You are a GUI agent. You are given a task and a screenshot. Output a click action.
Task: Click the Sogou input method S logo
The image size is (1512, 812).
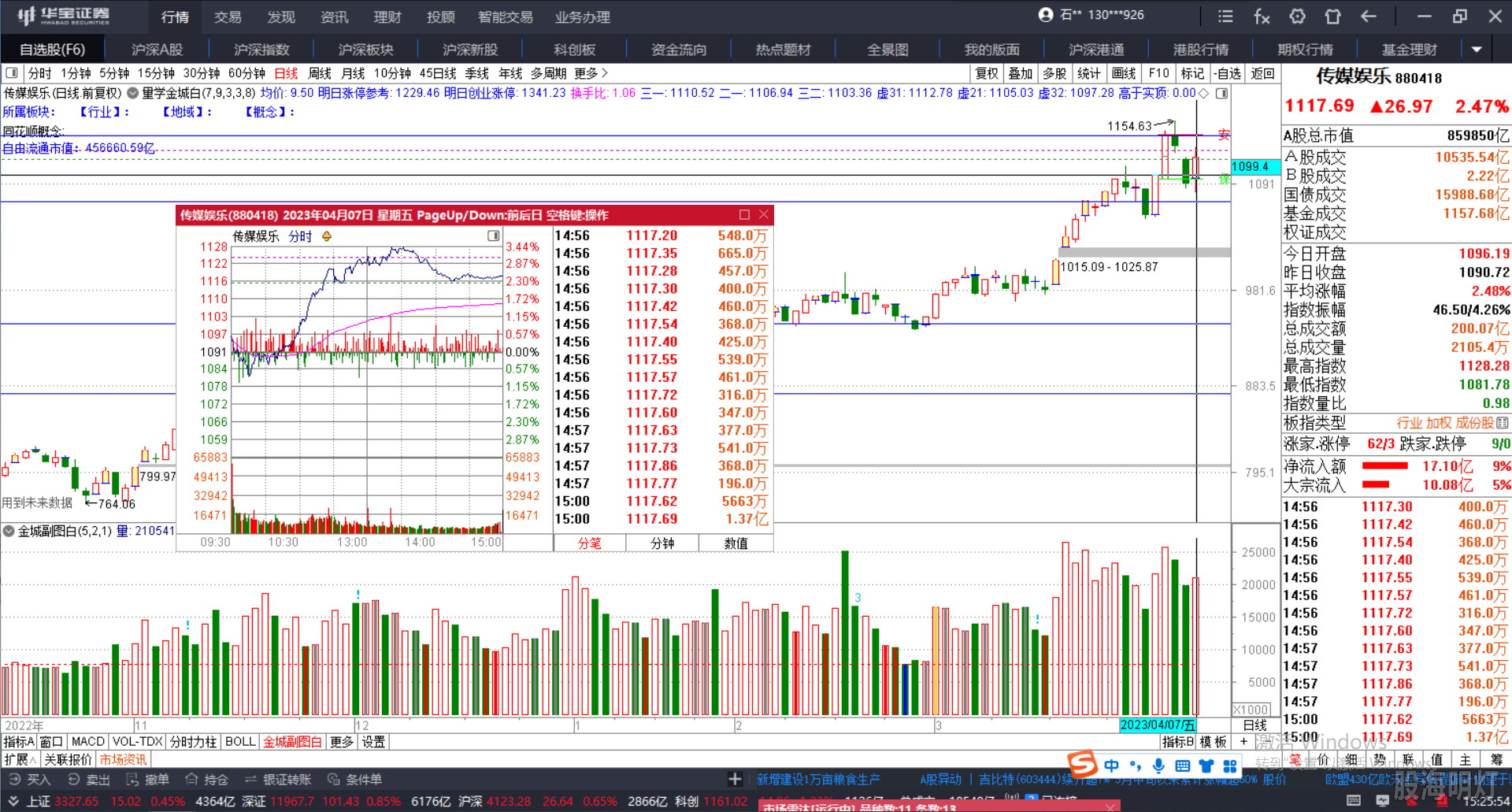1083,764
